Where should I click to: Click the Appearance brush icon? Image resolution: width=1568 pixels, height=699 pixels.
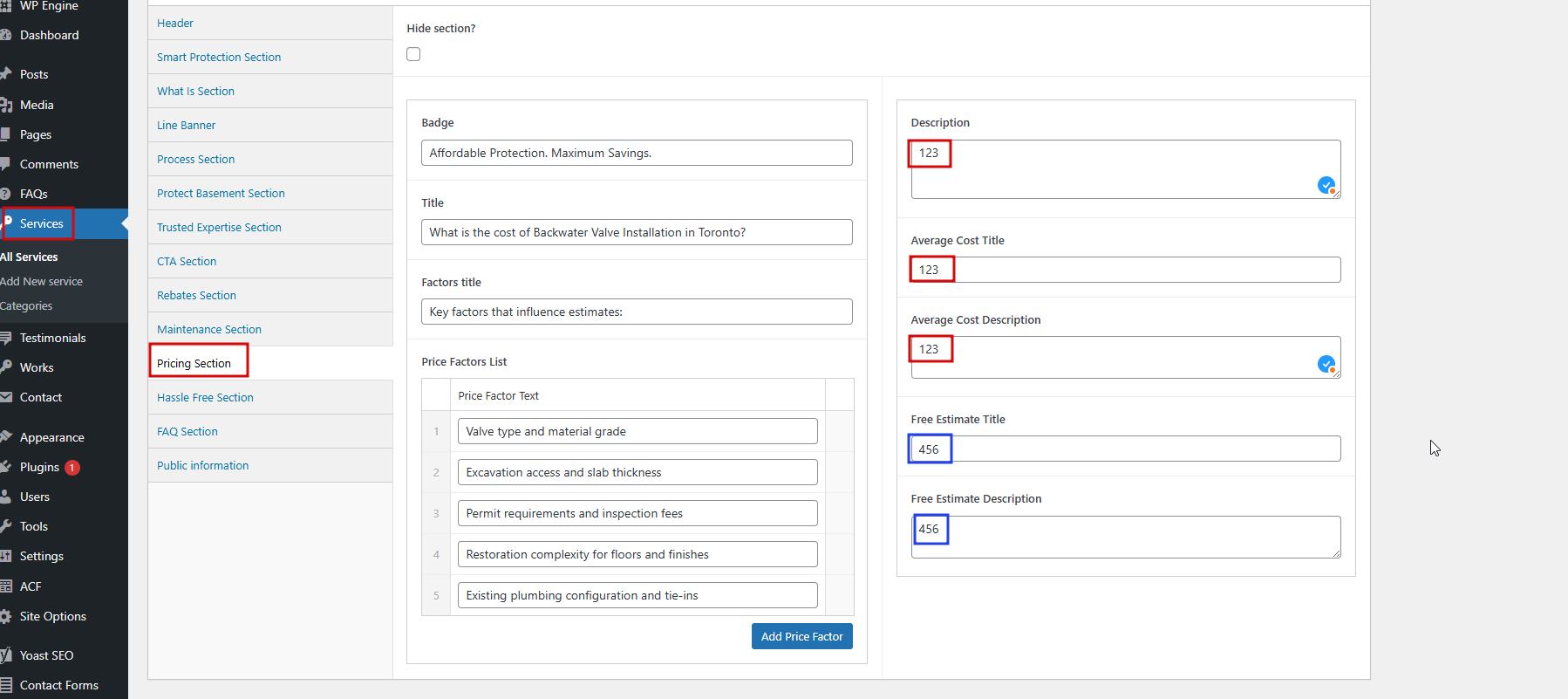click(x=5, y=437)
